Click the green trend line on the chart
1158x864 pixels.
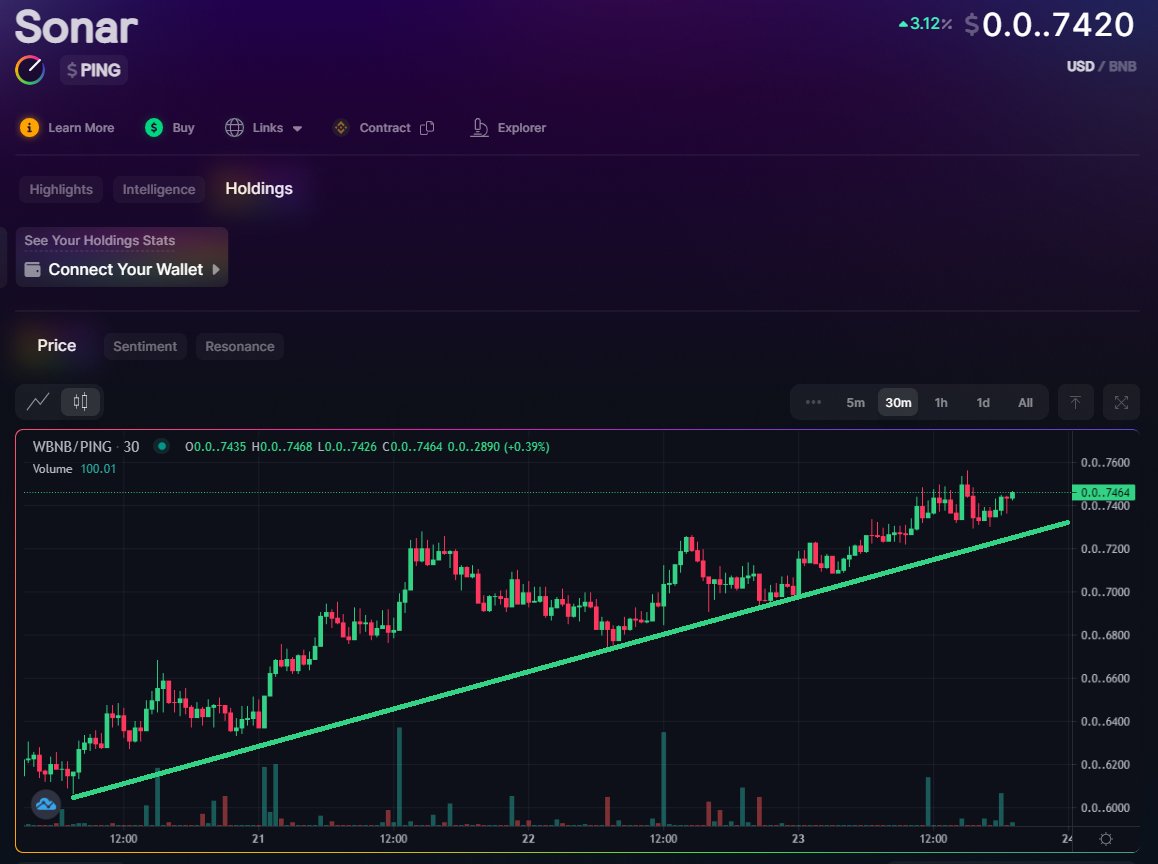point(570,659)
